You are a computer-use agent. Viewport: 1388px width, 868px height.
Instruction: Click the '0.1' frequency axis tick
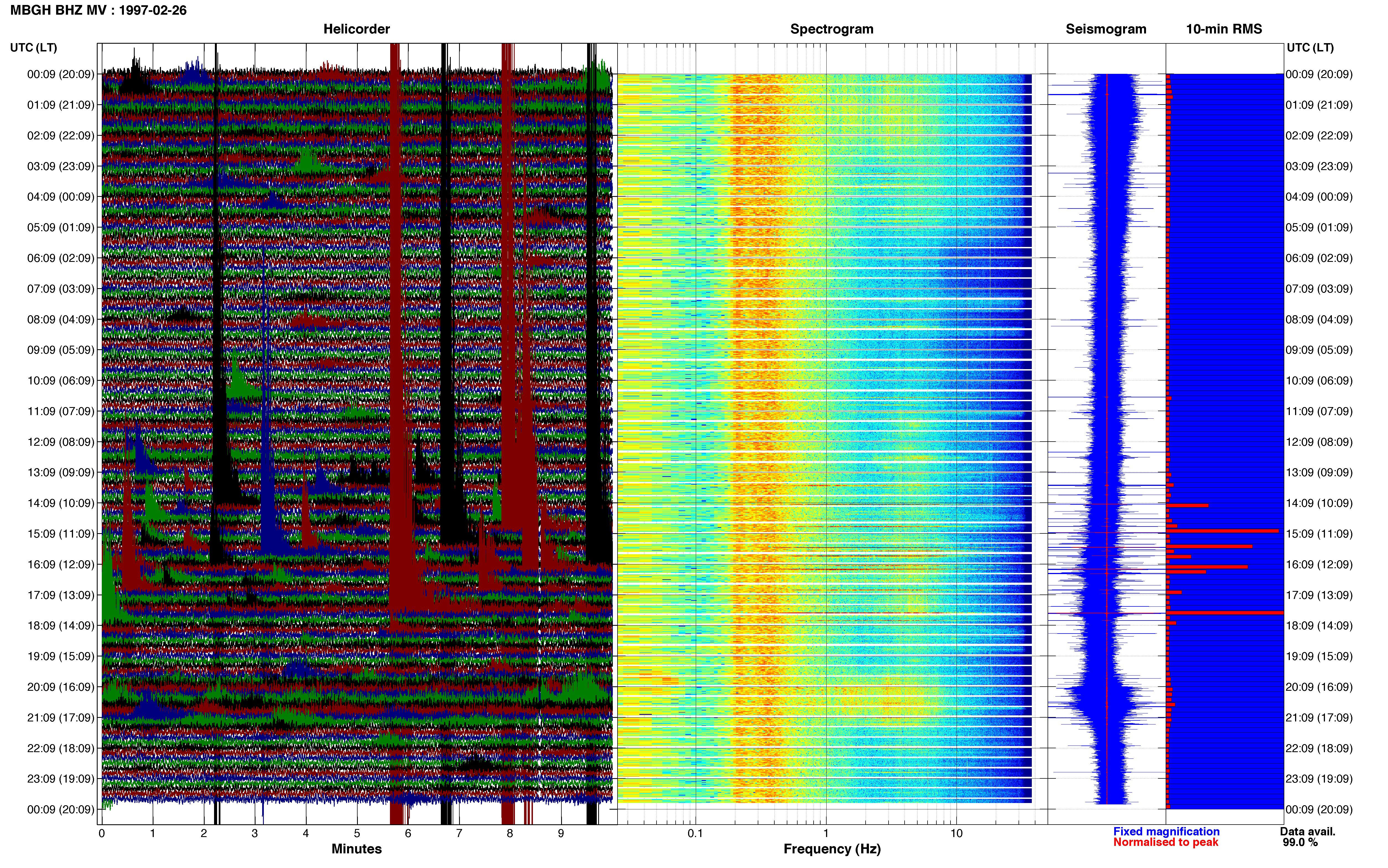695,833
